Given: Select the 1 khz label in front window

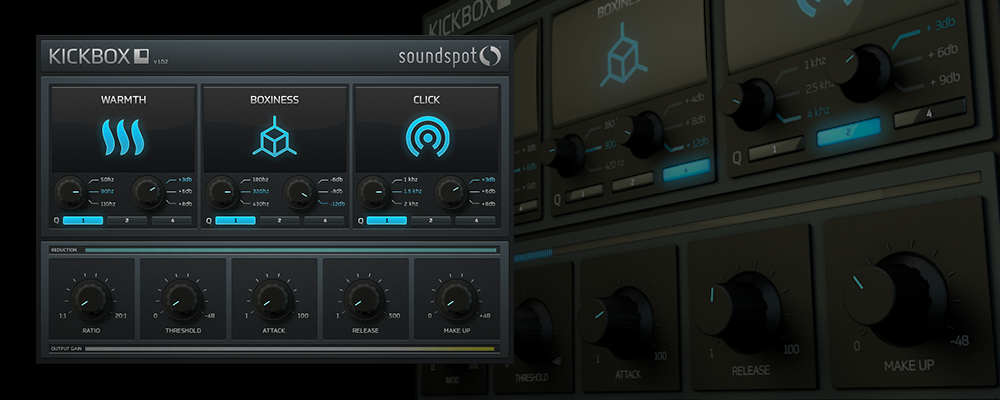Looking at the screenshot, I should 411,179.
